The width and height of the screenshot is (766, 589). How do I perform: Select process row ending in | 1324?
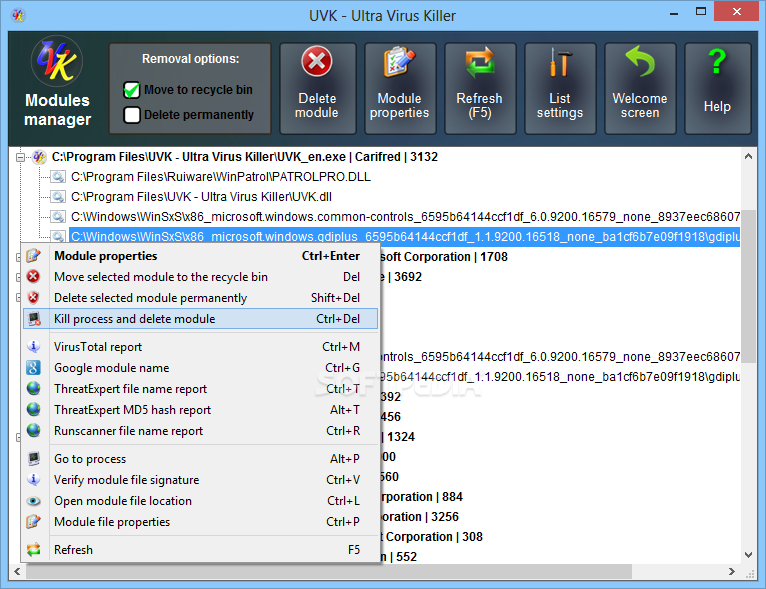pos(398,437)
